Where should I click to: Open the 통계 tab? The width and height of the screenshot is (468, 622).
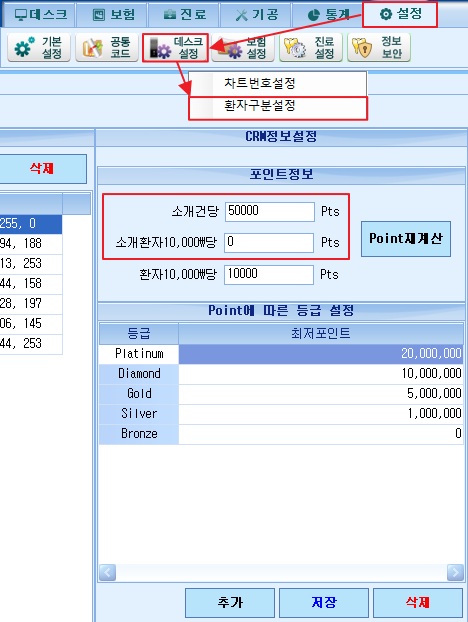(328, 15)
